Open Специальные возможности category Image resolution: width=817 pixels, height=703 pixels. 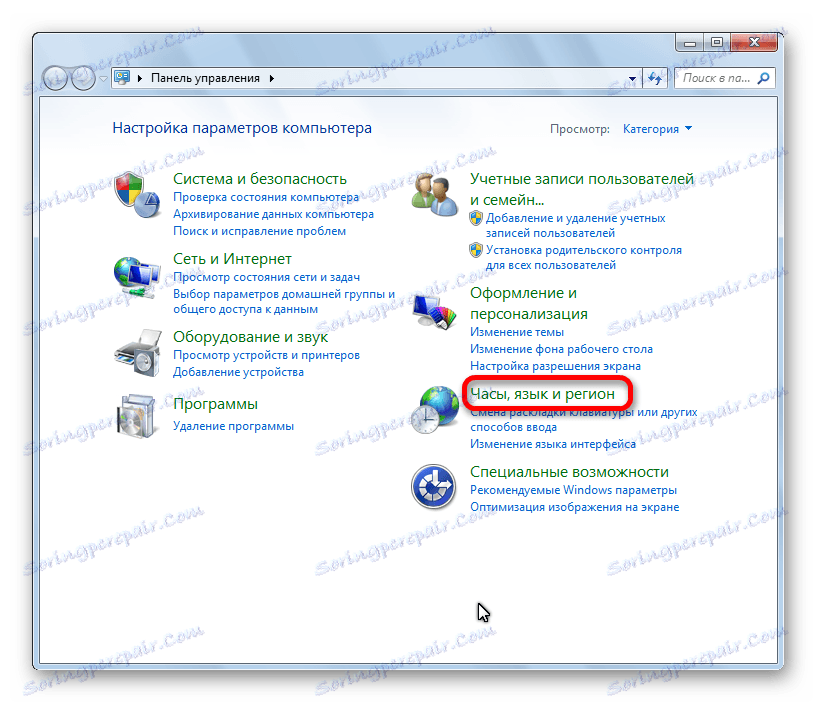click(569, 472)
